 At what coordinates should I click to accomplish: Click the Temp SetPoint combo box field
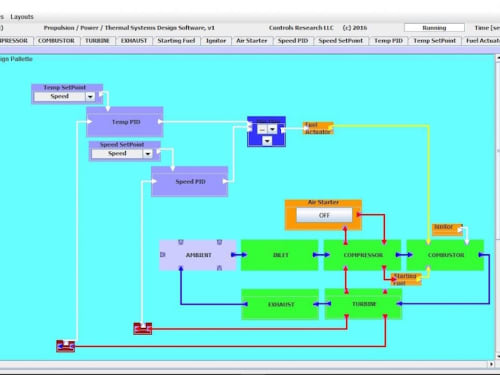pos(64,97)
